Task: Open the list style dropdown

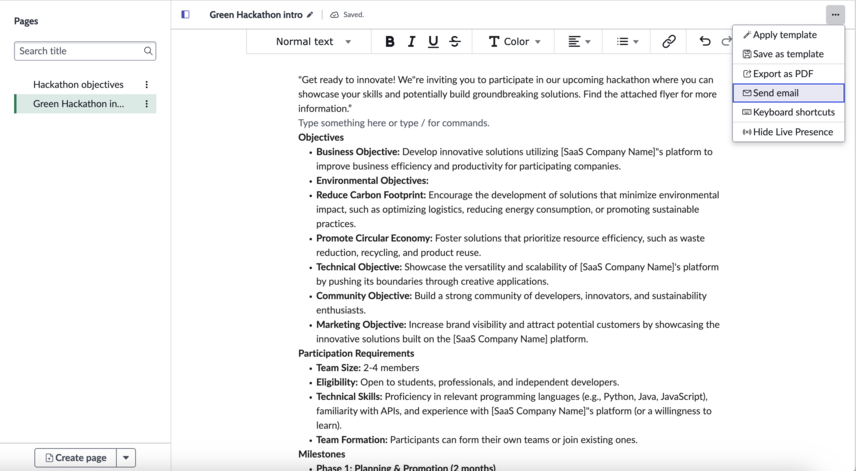Action: point(627,41)
